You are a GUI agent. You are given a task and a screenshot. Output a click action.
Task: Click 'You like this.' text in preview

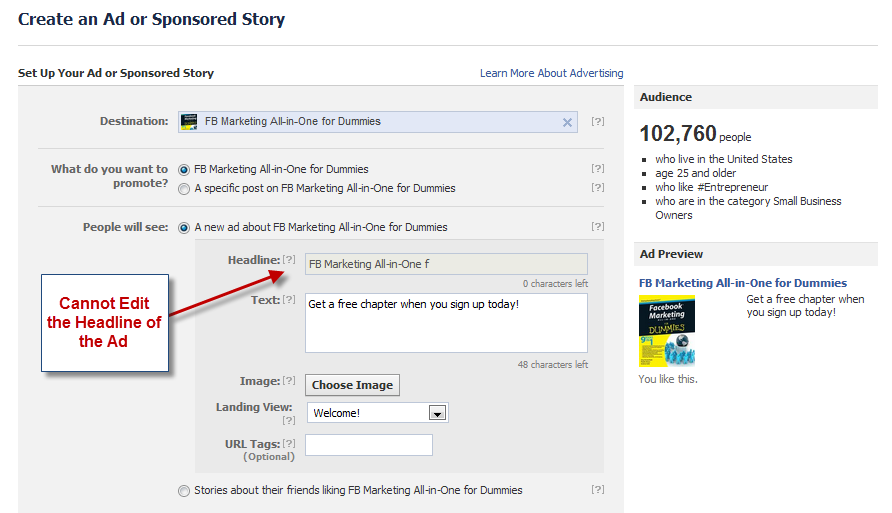[x=668, y=379]
